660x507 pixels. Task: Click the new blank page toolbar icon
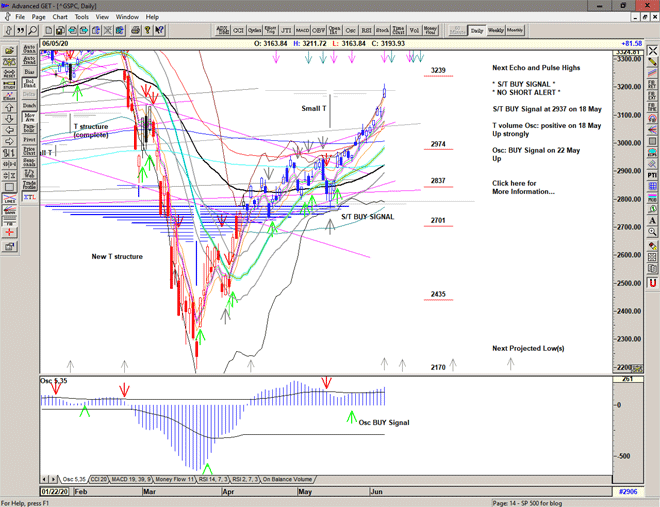pyautogui.click(x=49, y=30)
